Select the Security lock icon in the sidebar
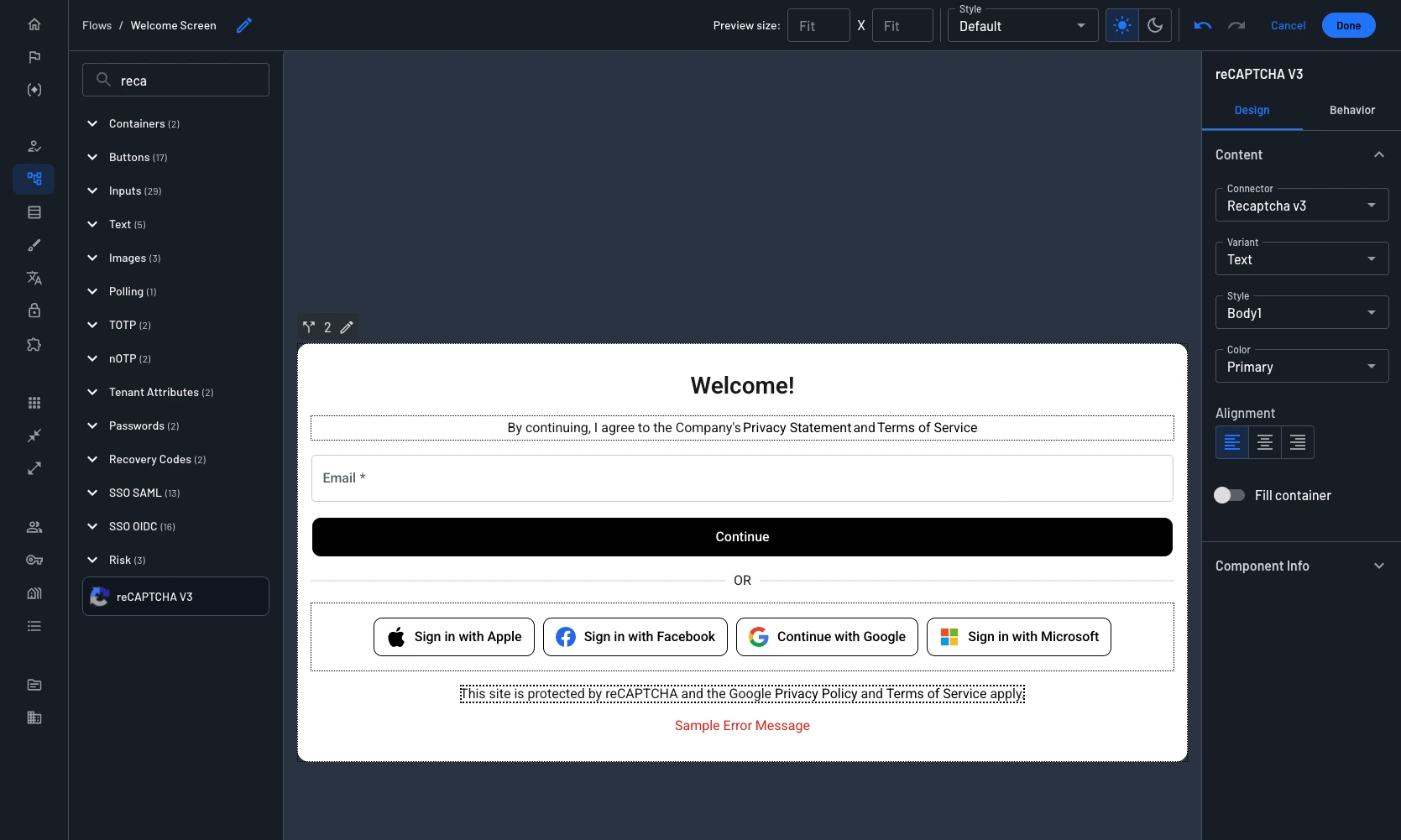This screenshot has width=1401, height=840. click(x=34, y=310)
